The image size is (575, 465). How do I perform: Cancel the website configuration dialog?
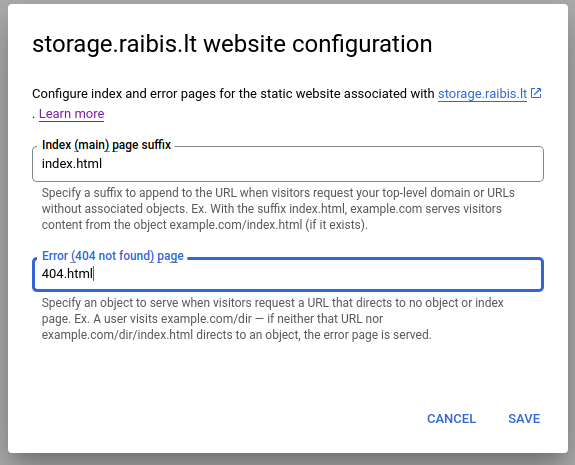451,419
